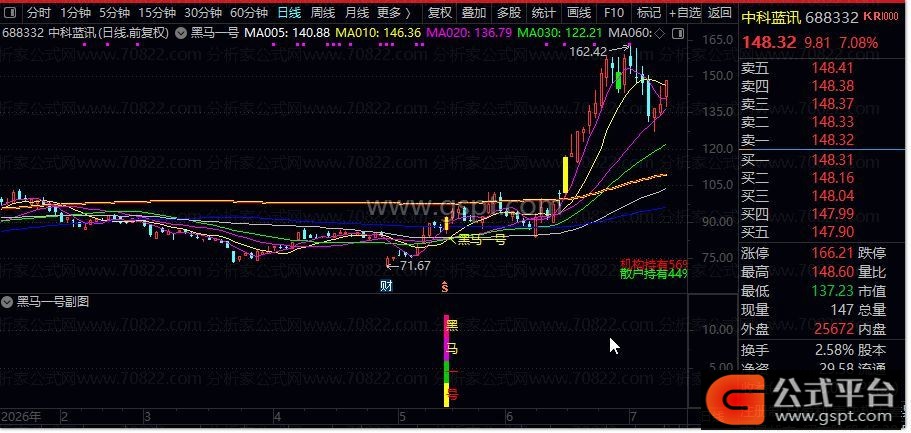Open the 统计 statistics tool

tap(543, 13)
